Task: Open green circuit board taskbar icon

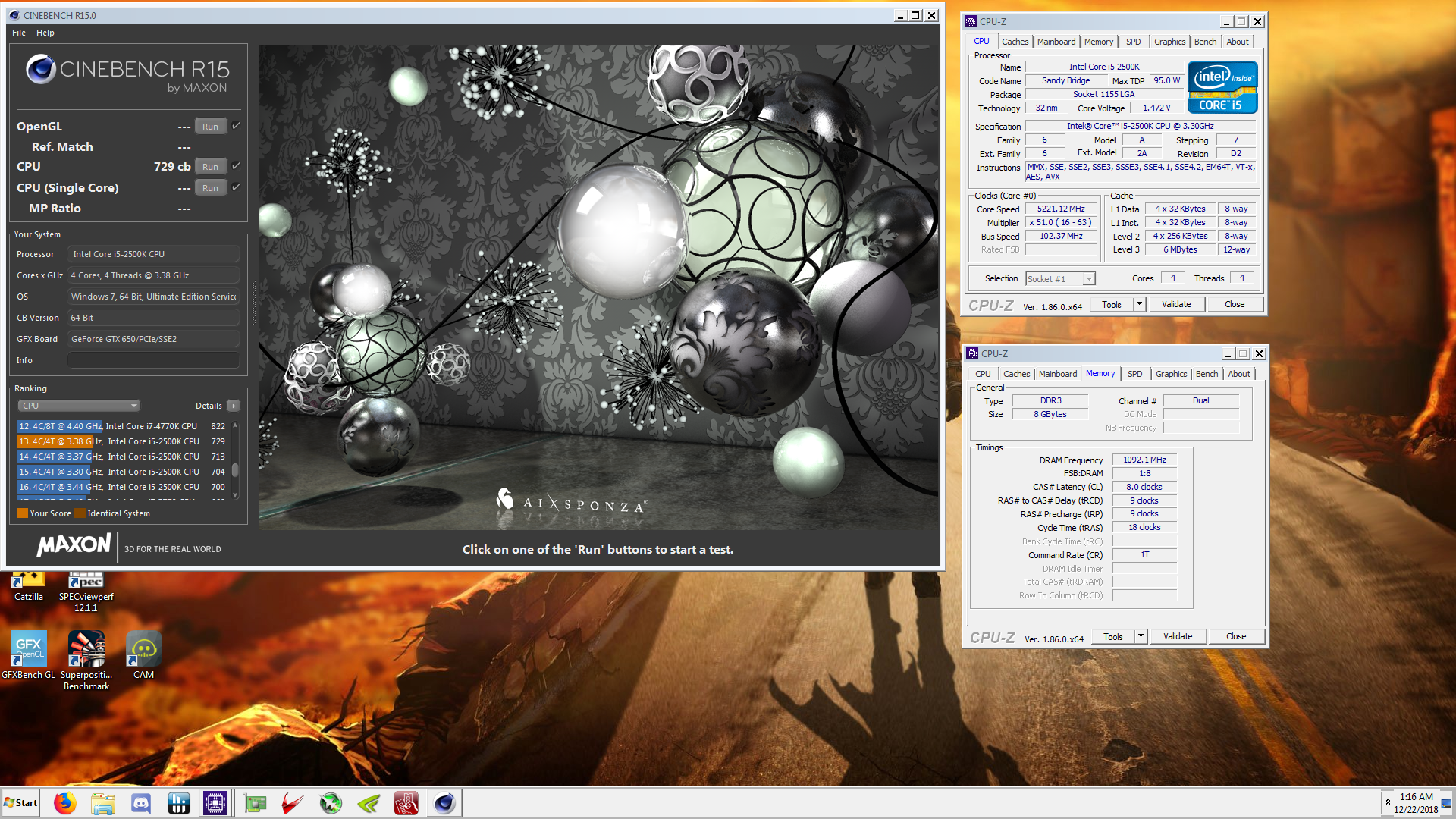Action: click(255, 803)
